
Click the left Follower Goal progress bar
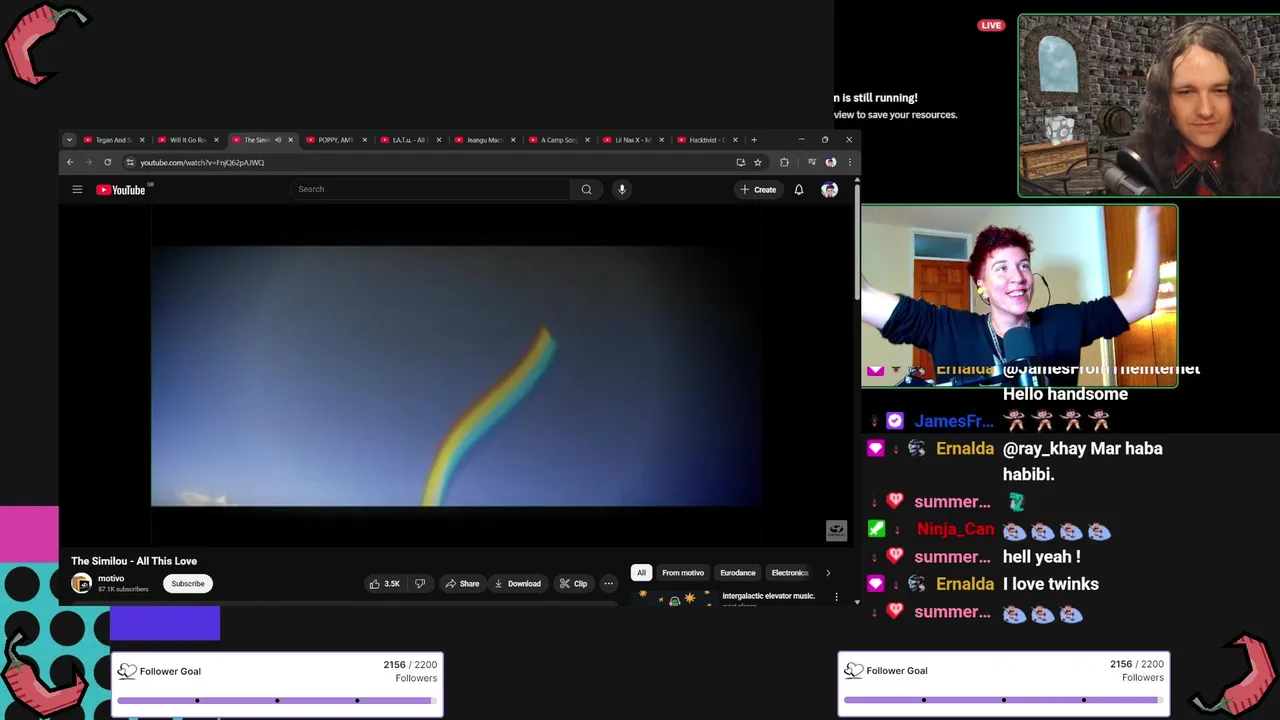click(277, 700)
